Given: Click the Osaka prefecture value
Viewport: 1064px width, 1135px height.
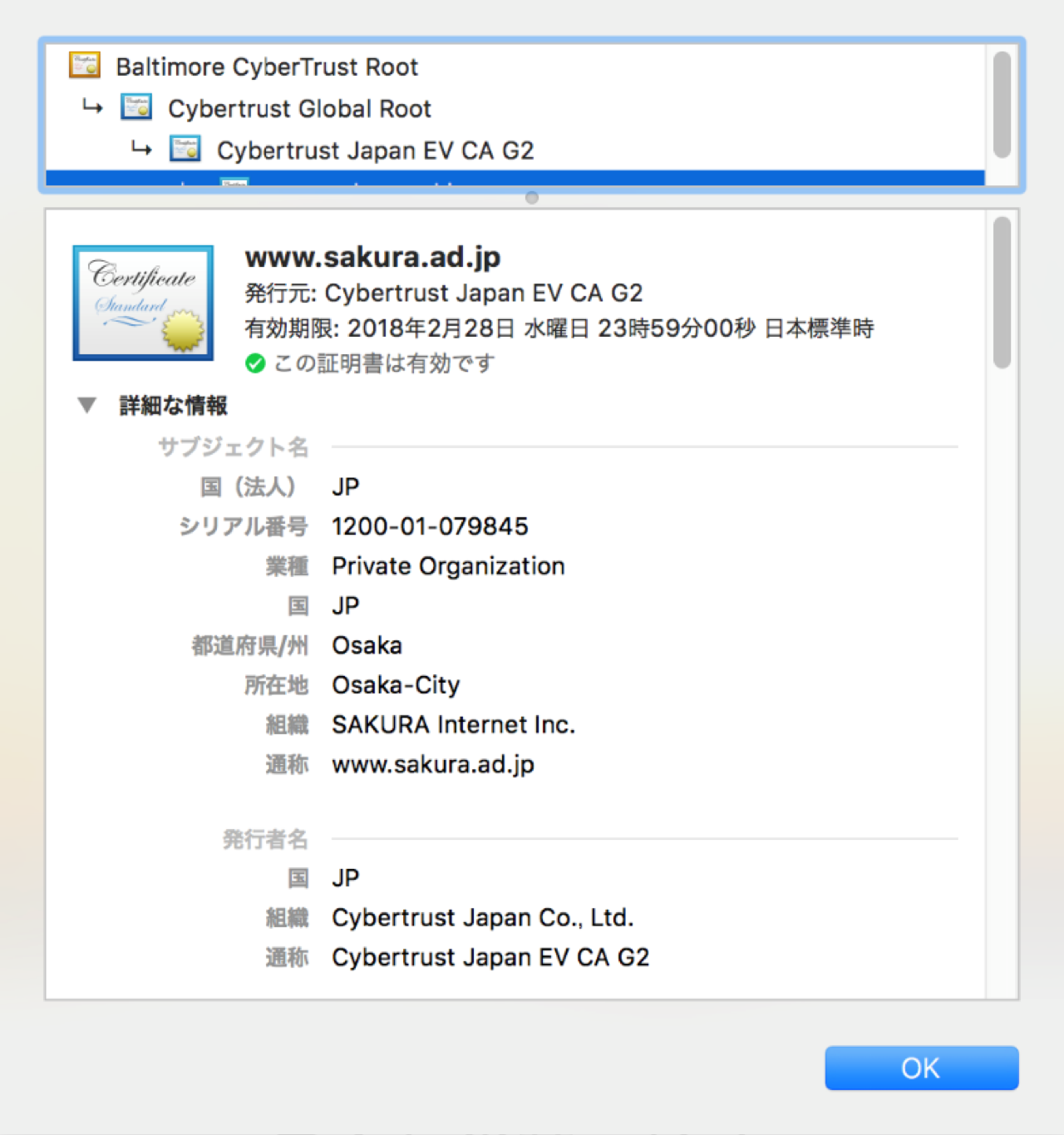Looking at the screenshot, I should pos(367,645).
